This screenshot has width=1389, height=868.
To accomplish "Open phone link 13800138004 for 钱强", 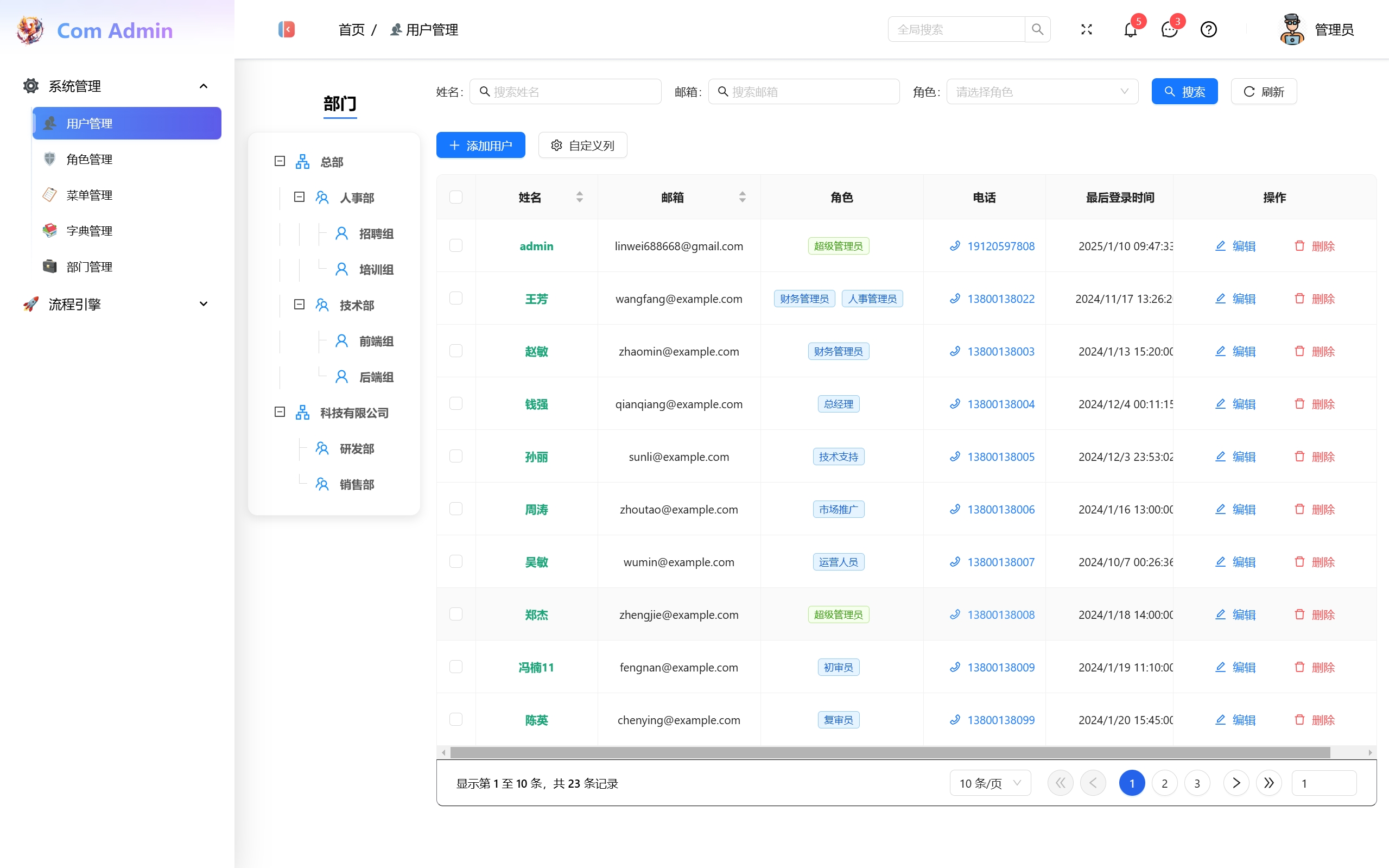I will [x=1000, y=403].
